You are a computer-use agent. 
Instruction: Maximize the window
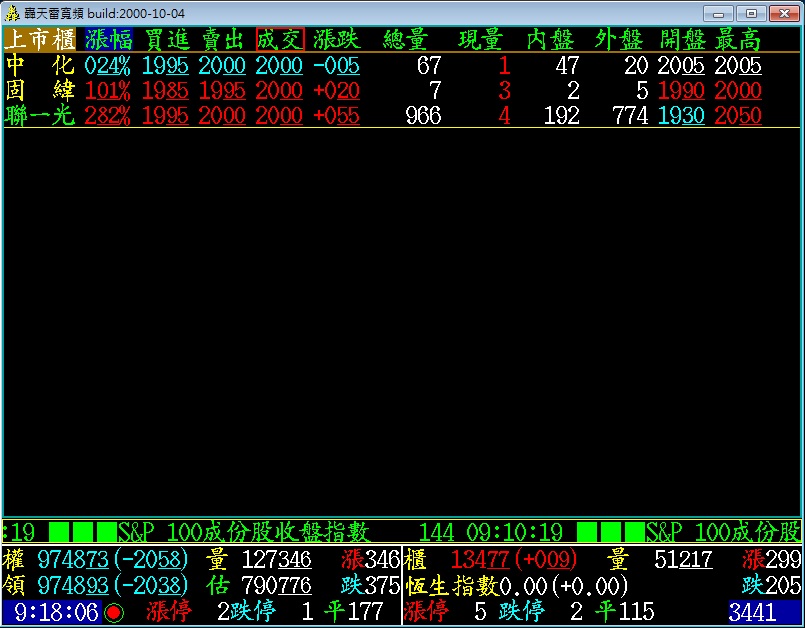750,13
